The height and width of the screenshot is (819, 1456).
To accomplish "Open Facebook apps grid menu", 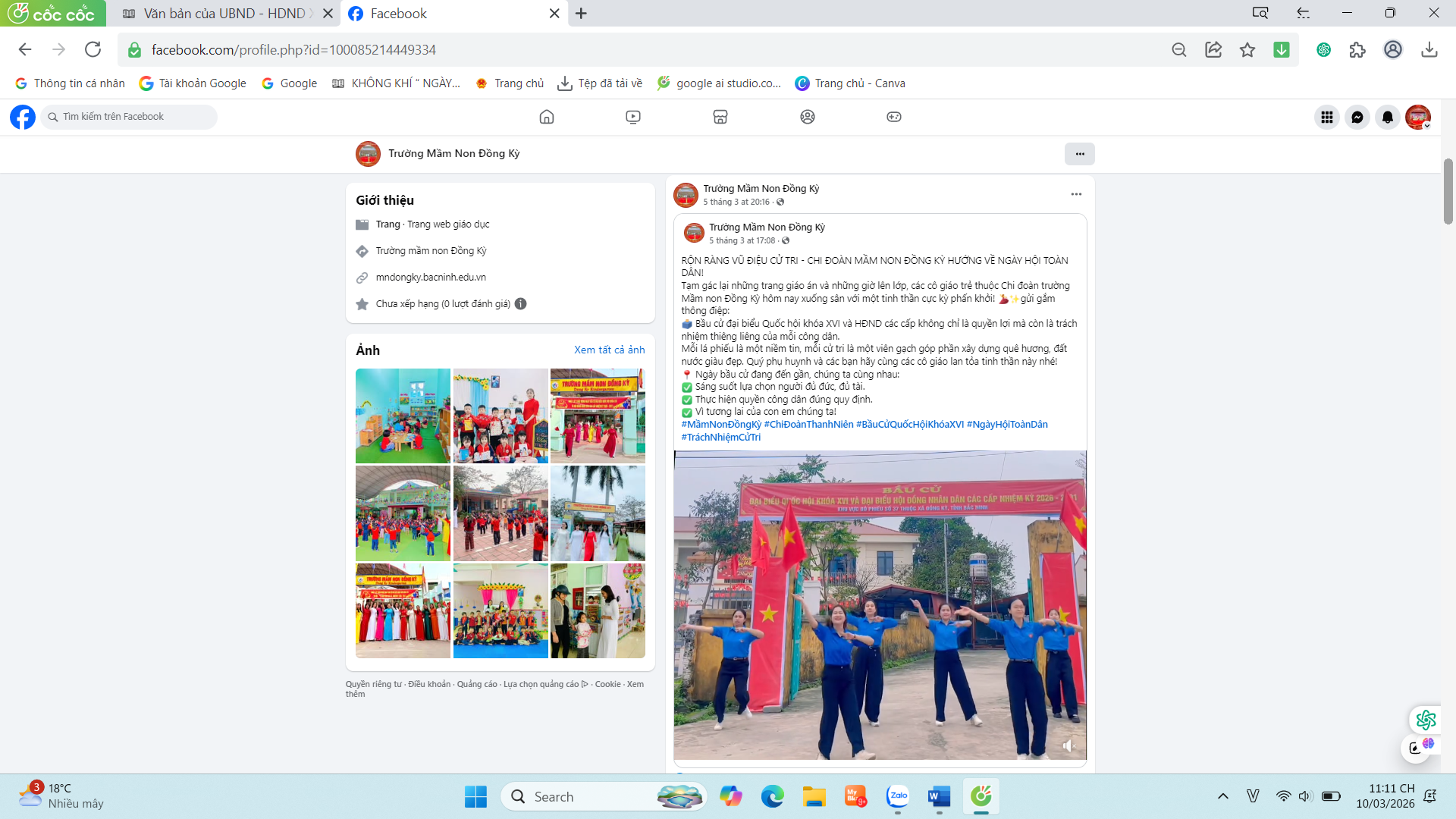I will point(1327,117).
